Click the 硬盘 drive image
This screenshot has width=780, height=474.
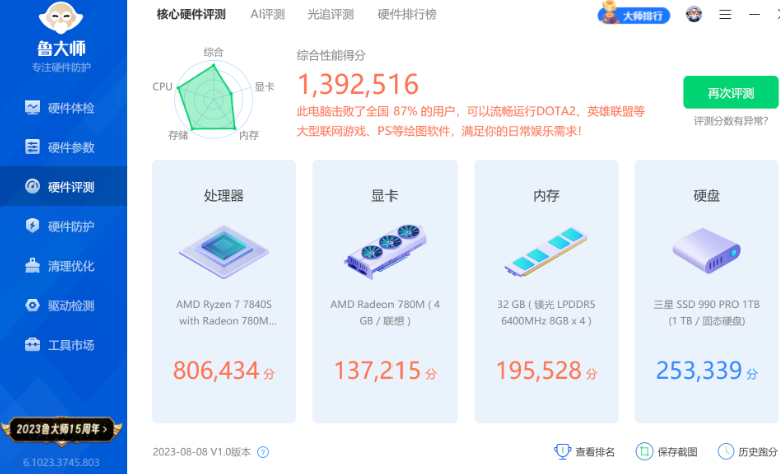(x=706, y=250)
